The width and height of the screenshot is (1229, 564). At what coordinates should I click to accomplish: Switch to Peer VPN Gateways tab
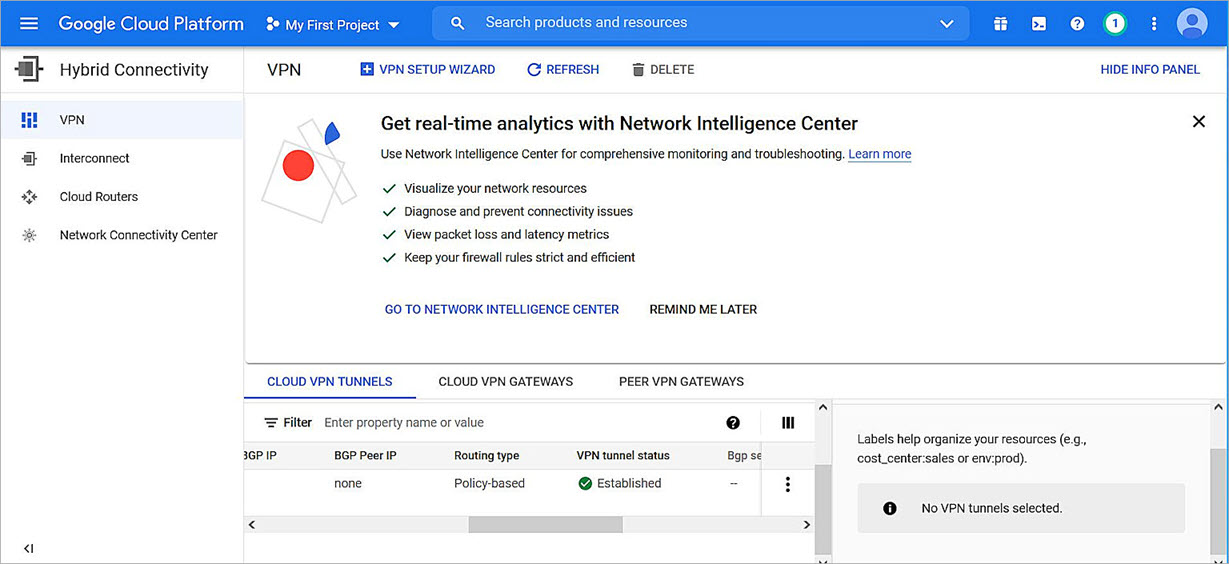tap(681, 381)
